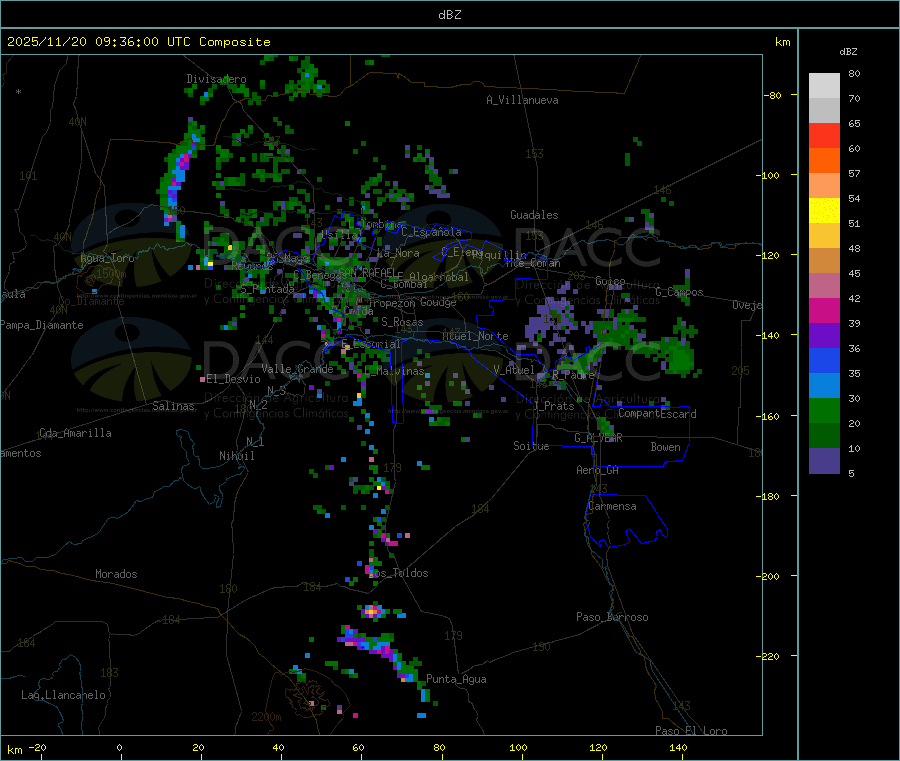The width and height of the screenshot is (900, 761).
Task: Click the J_Prats place label
Action: click(x=553, y=406)
